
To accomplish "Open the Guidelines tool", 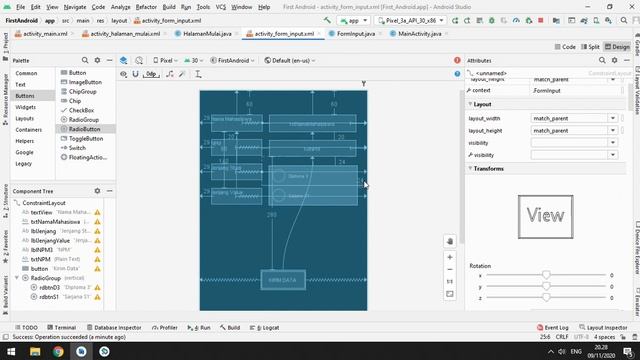I will coord(198,74).
